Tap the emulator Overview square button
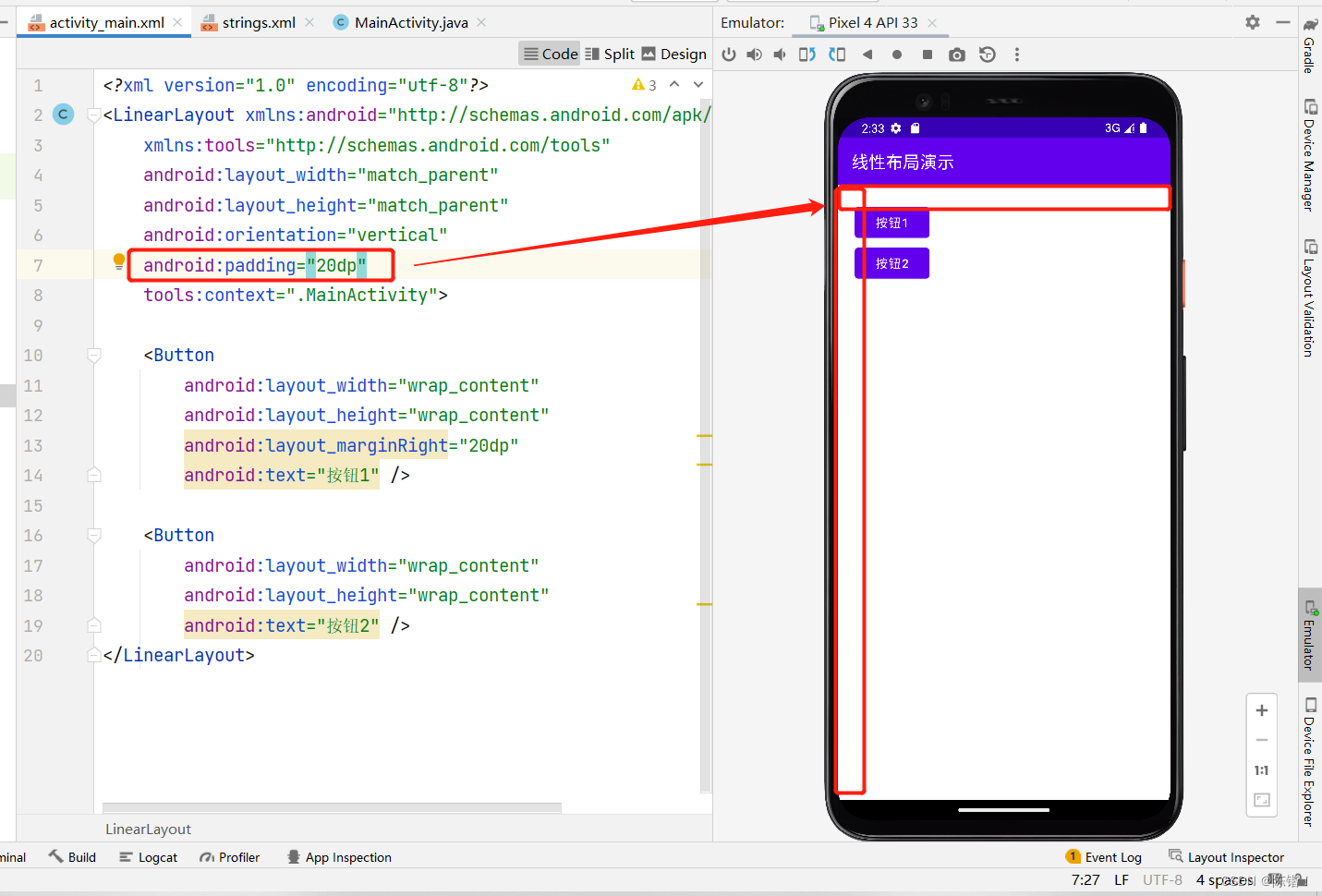Viewport: 1322px width, 896px height. coord(928,54)
